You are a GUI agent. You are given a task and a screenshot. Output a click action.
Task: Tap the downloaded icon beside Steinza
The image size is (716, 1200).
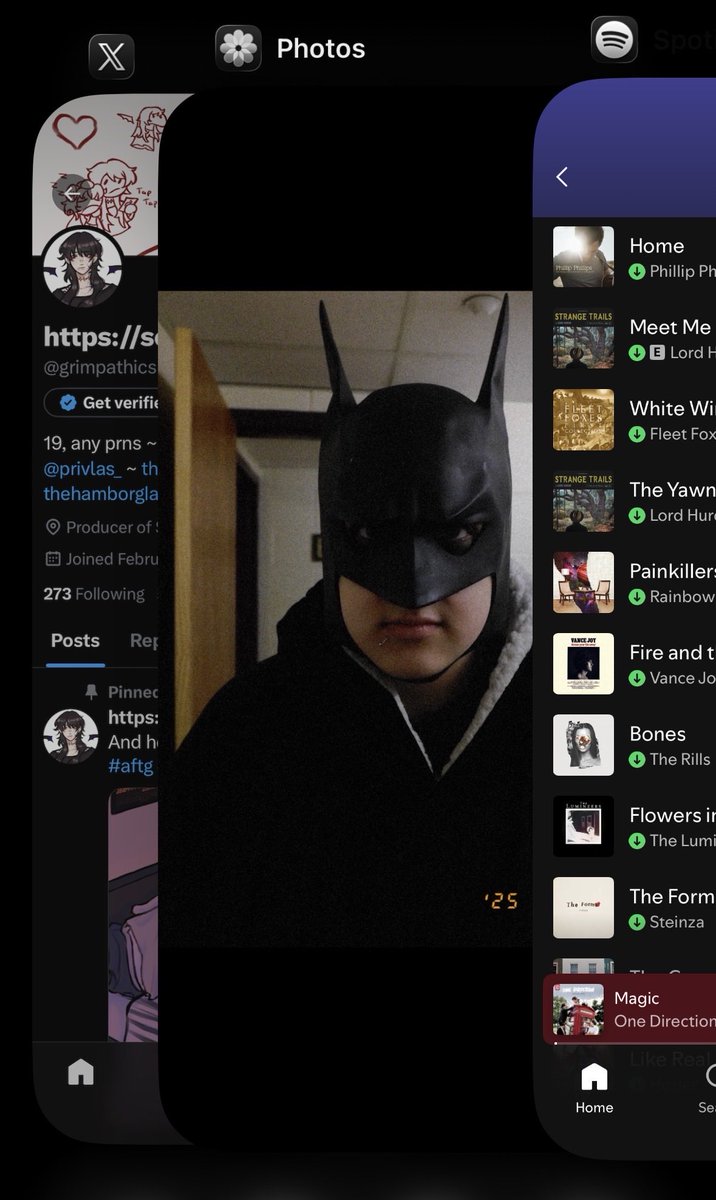(637, 922)
